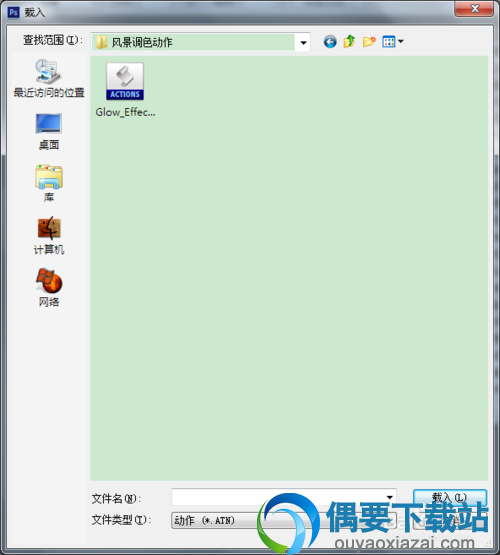Go to Desktop (桌面) in sidebar
Viewport: 500px width, 555px height.
coord(48,131)
